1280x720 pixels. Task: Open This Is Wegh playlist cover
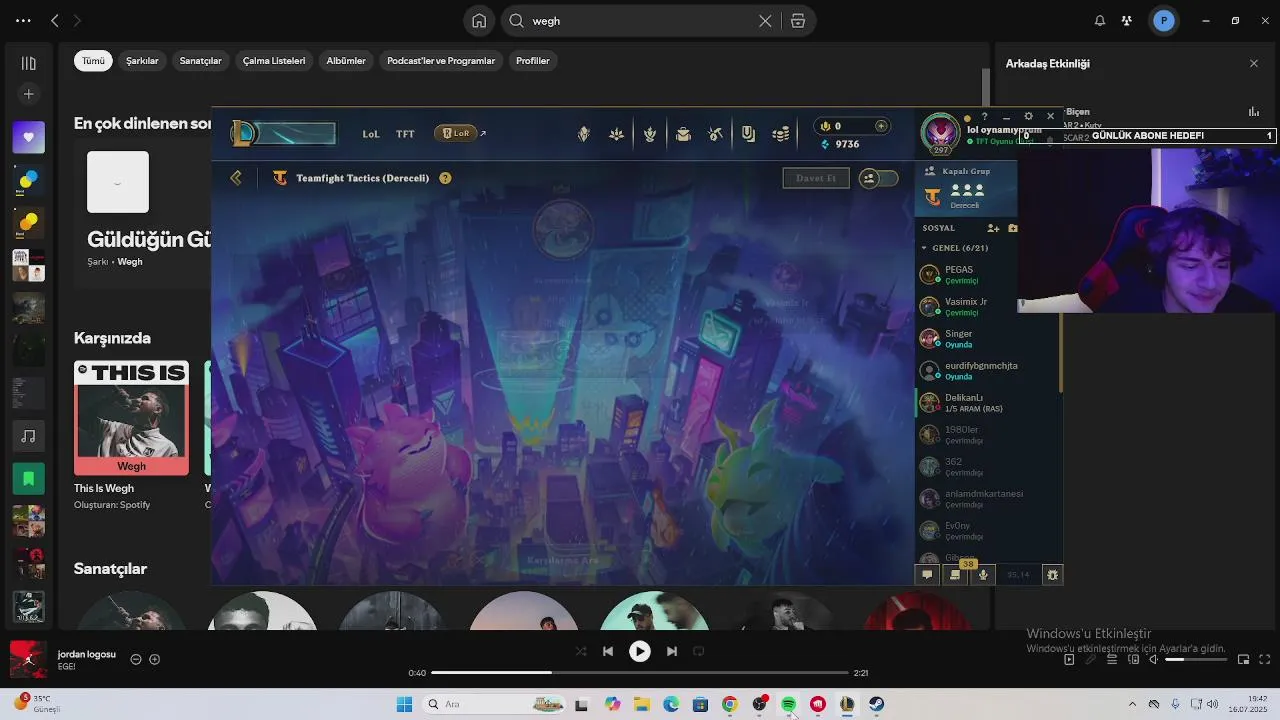pos(131,418)
